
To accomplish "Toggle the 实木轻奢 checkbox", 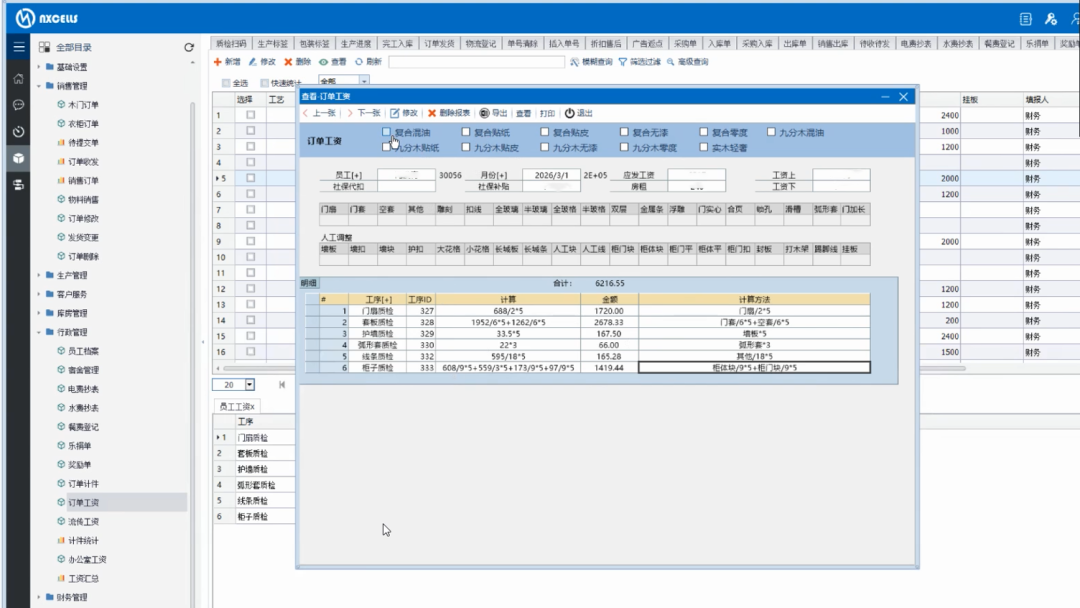I will pyautogui.click(x=703, y=147).
